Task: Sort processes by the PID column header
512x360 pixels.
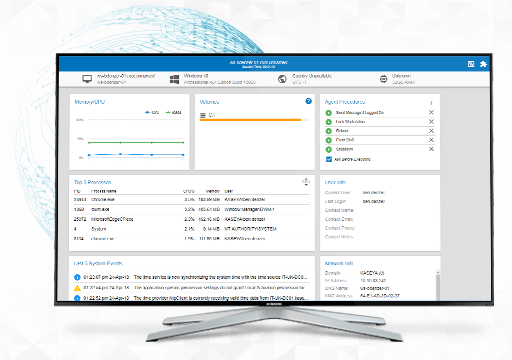Action: [x=77, y=191]
